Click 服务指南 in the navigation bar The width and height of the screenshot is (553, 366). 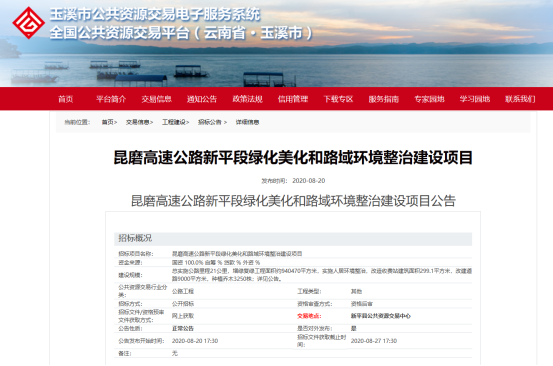pos(384,99)
